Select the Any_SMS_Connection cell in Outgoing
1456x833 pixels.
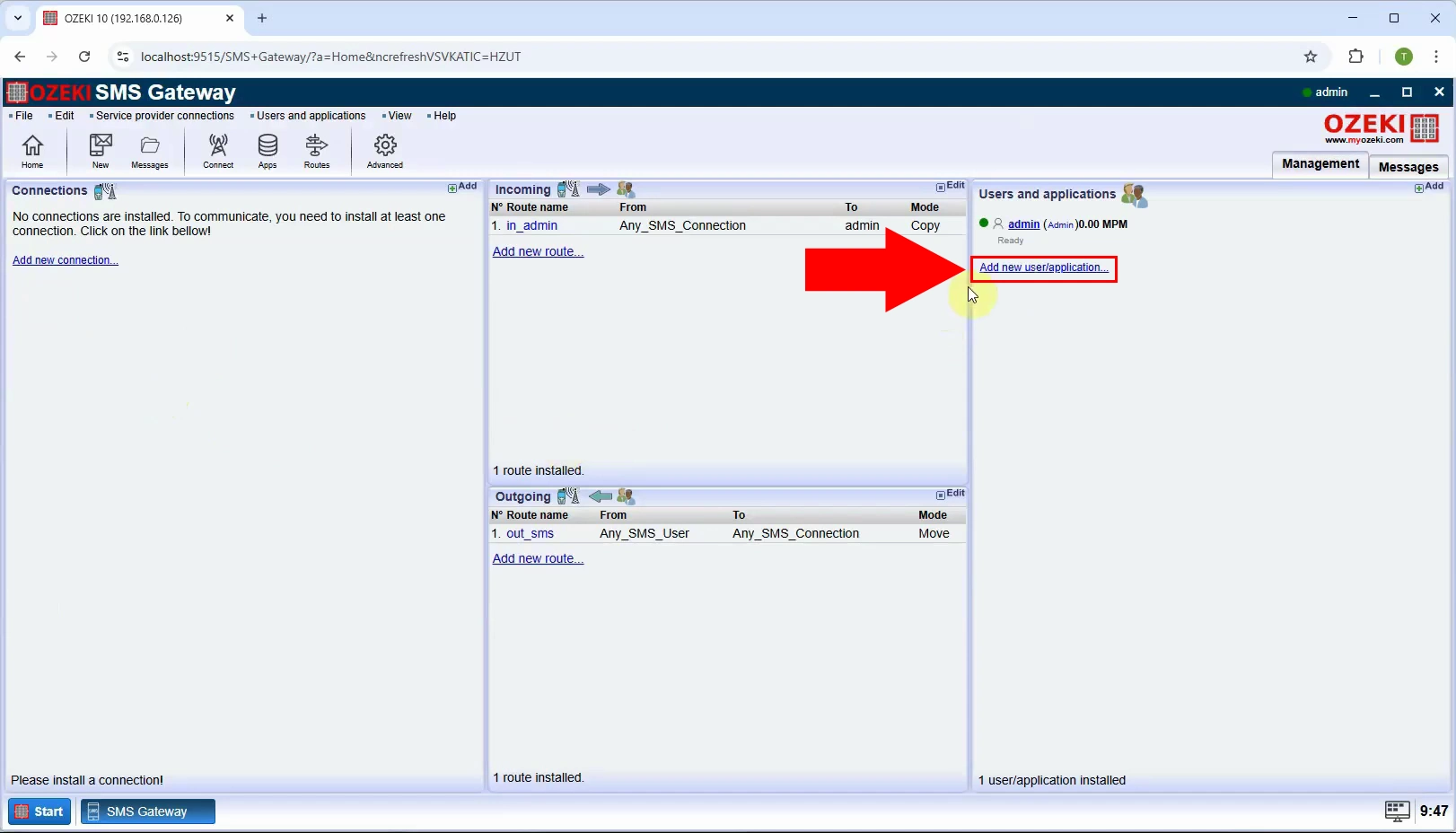pyautogui.click(x=795, y=533)
